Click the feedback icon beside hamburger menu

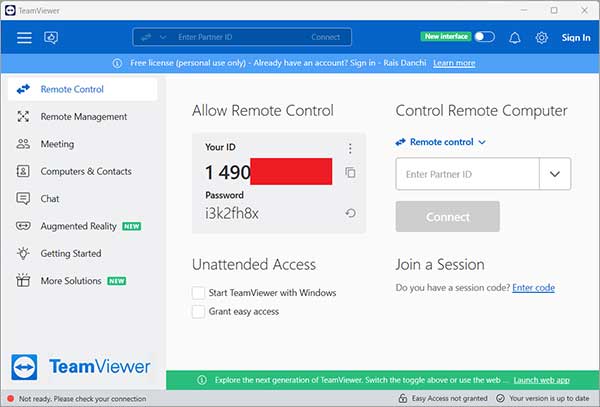[50, 37]
